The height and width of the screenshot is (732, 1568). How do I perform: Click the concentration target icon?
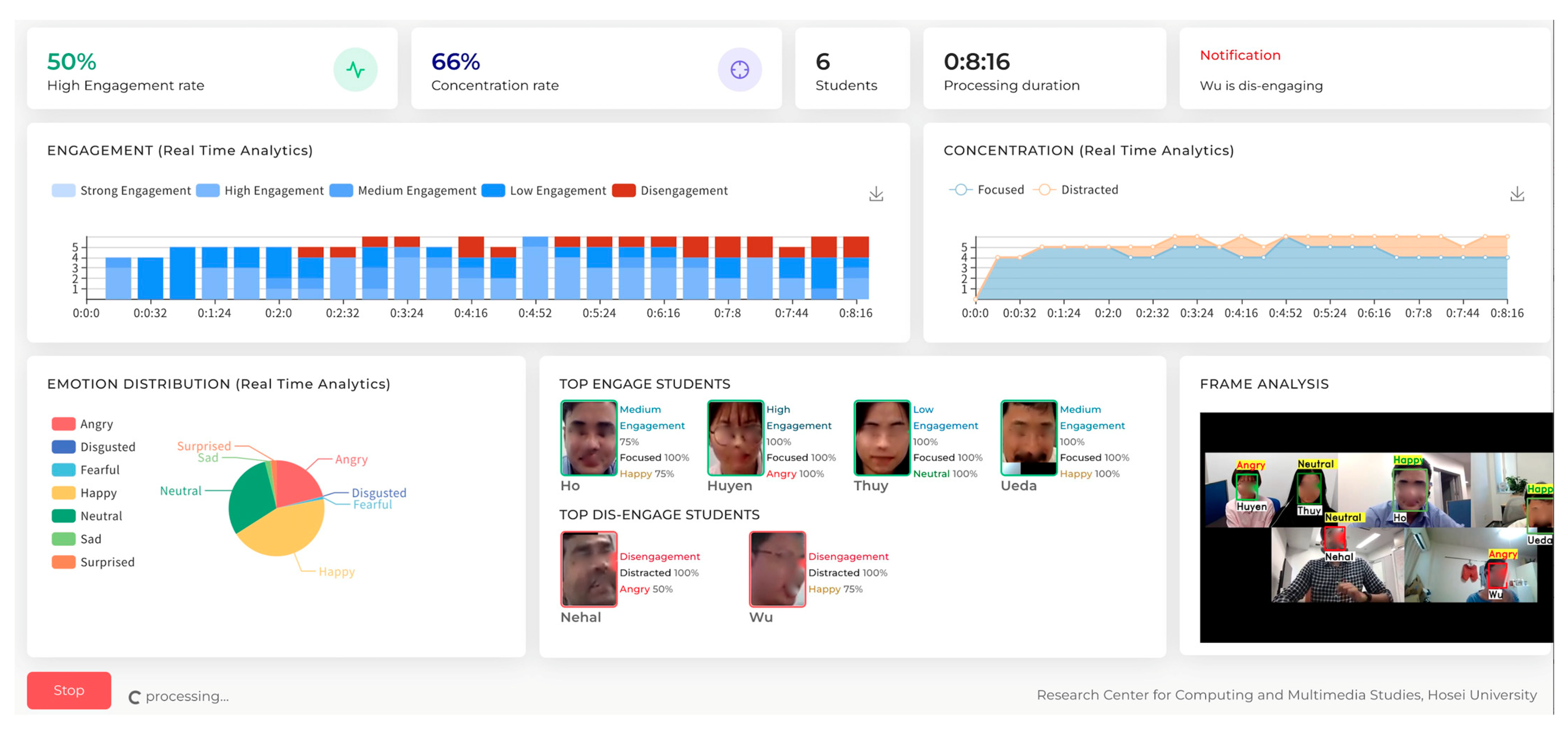[x=739, y=70]
